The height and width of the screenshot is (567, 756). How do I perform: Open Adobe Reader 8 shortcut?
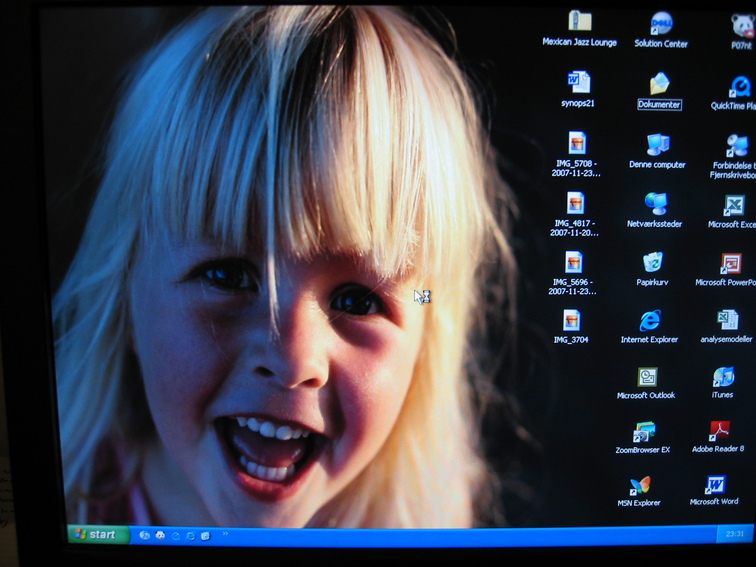coord(718,431)
